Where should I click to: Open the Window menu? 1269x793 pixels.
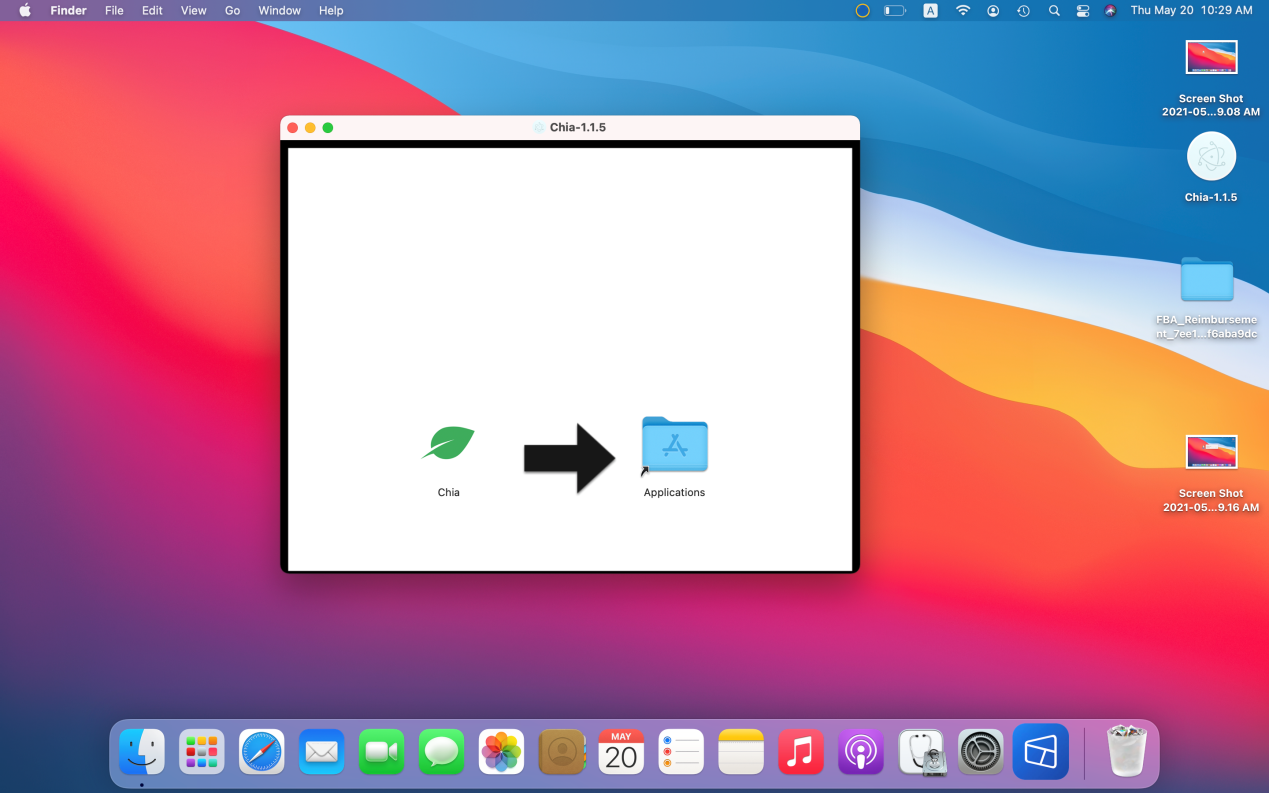tap(279, 10)
